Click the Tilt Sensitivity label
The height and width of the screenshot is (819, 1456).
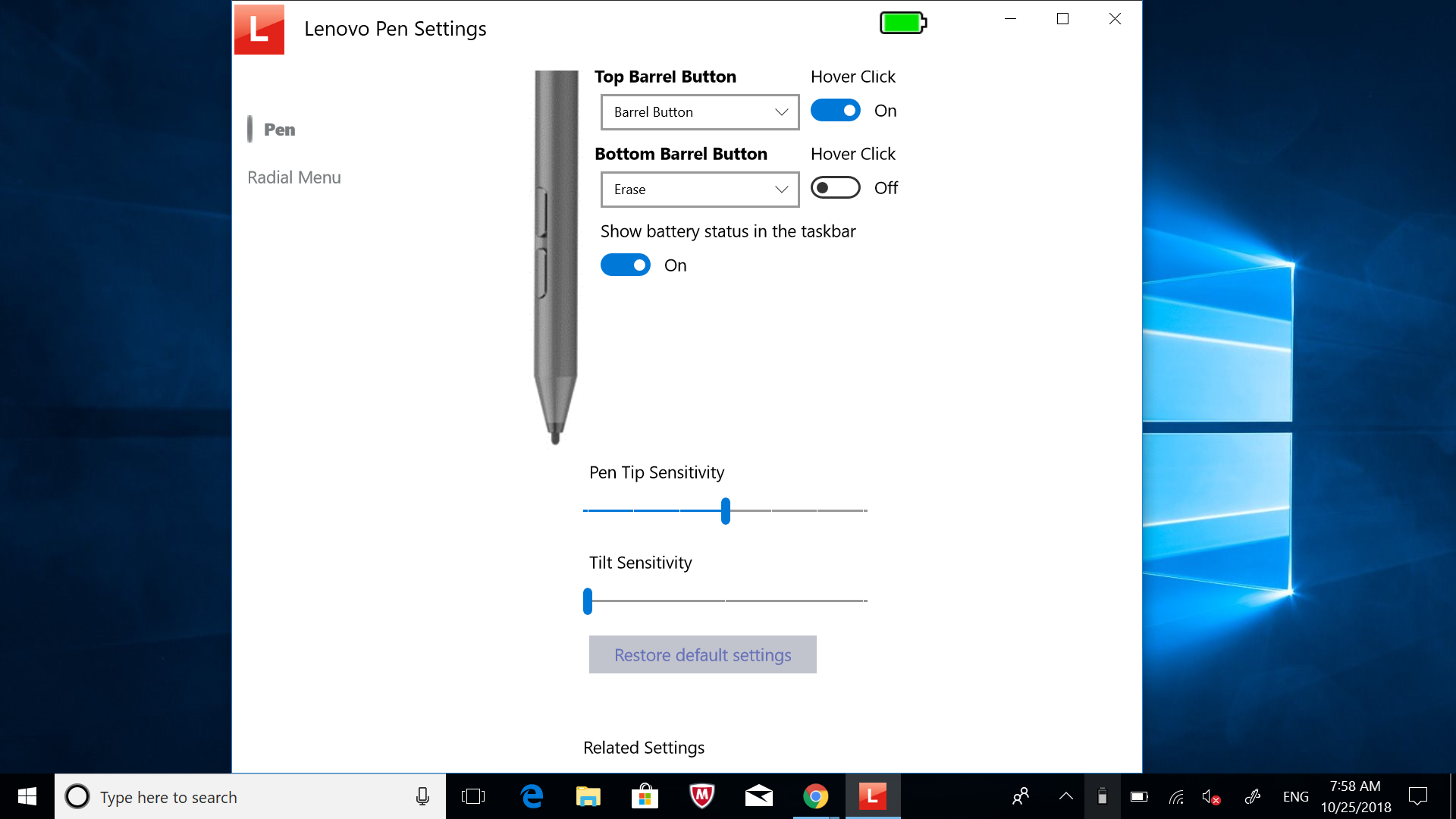click(x=641, y=563)
